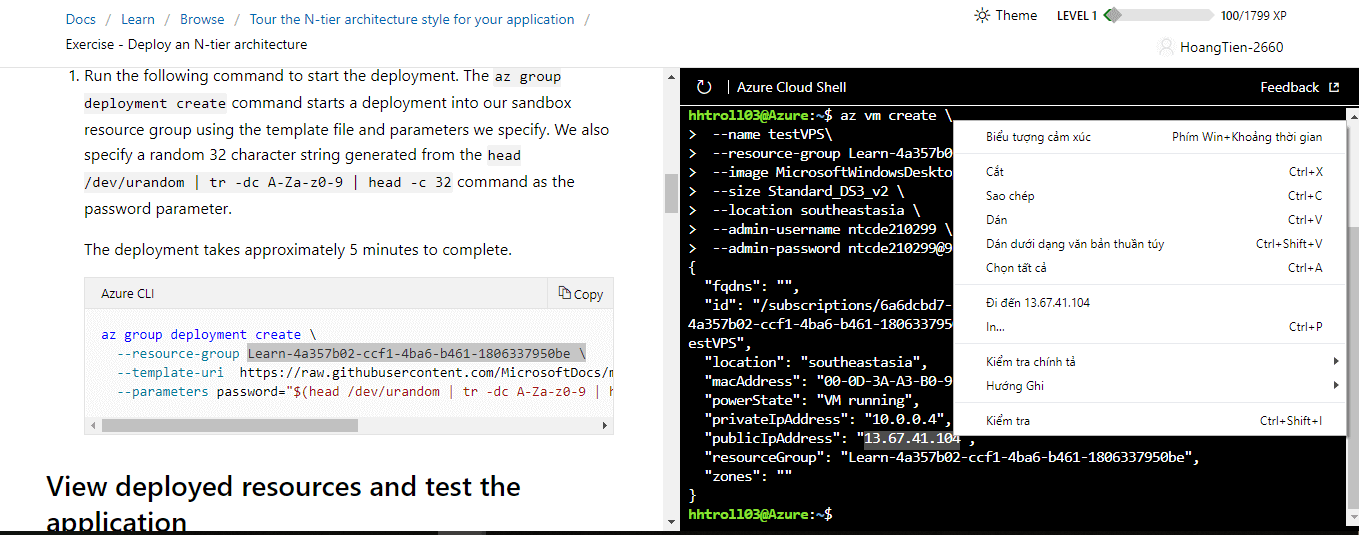Click the Azure CLI code block label
The image size is (1359, 535).
click(128, 294)
